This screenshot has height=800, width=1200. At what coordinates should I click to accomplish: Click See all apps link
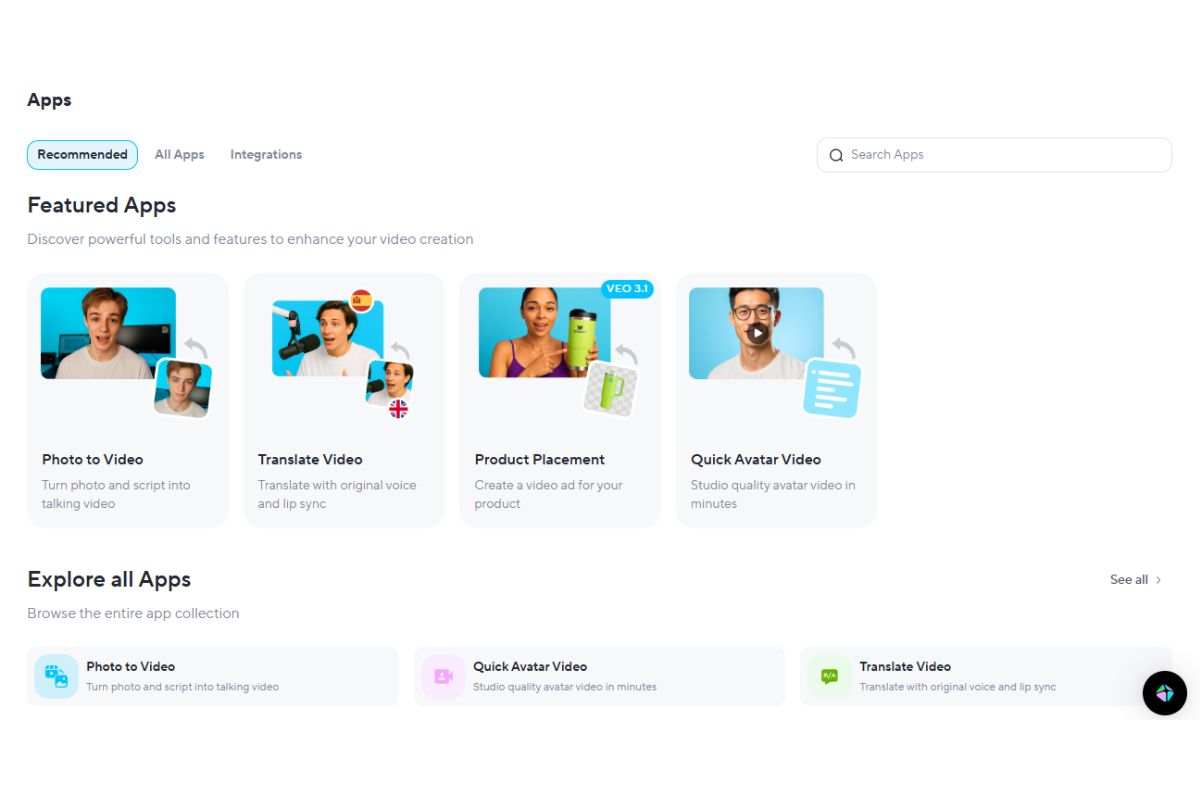pyautogui.click(x=1128, y=580)
